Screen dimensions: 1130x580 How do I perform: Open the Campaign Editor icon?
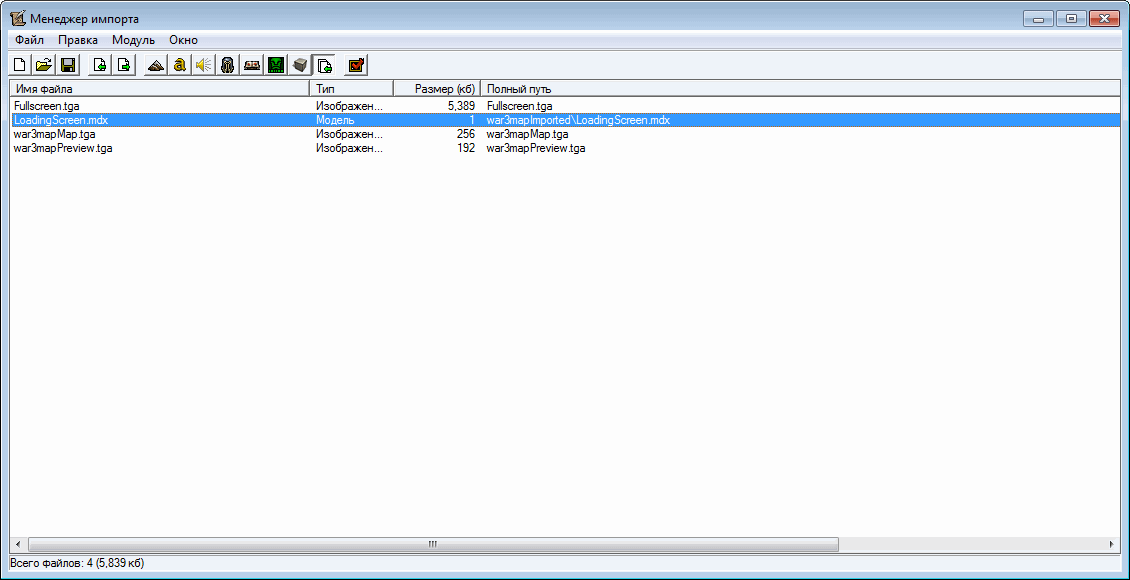[252, 65]
